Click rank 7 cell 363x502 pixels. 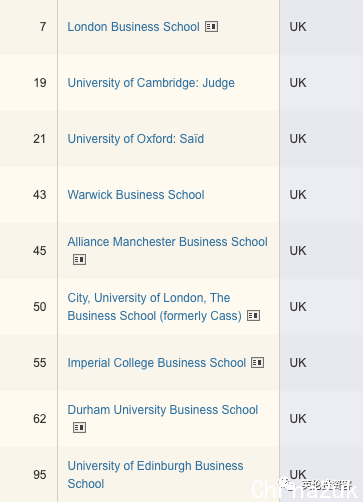tap(29, 27)
